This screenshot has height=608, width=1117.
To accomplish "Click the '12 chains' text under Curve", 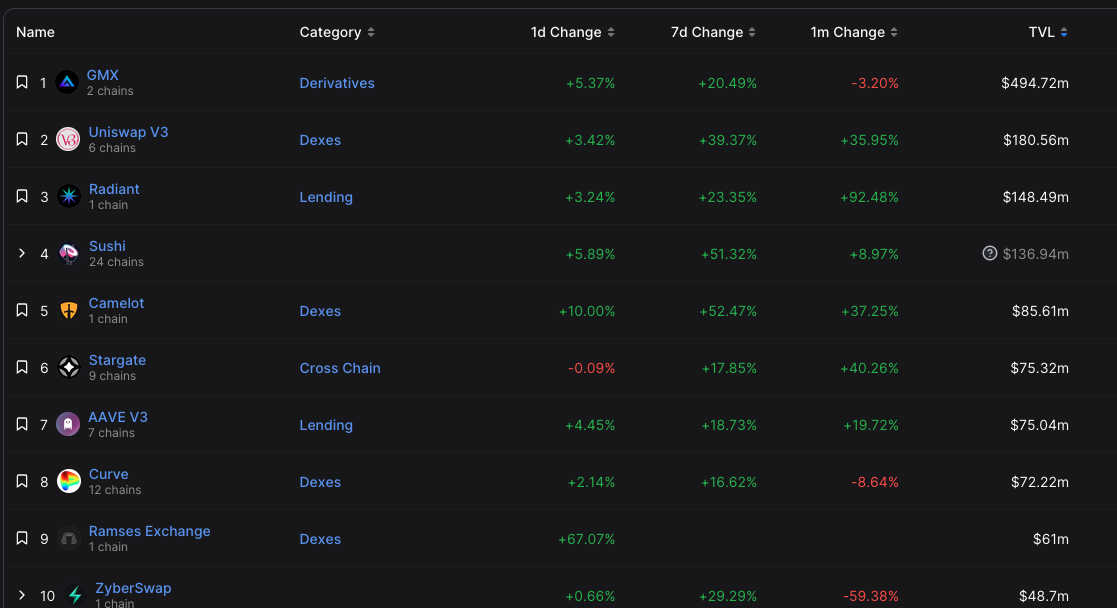I will pyautogui.click(x=115, y=490).
